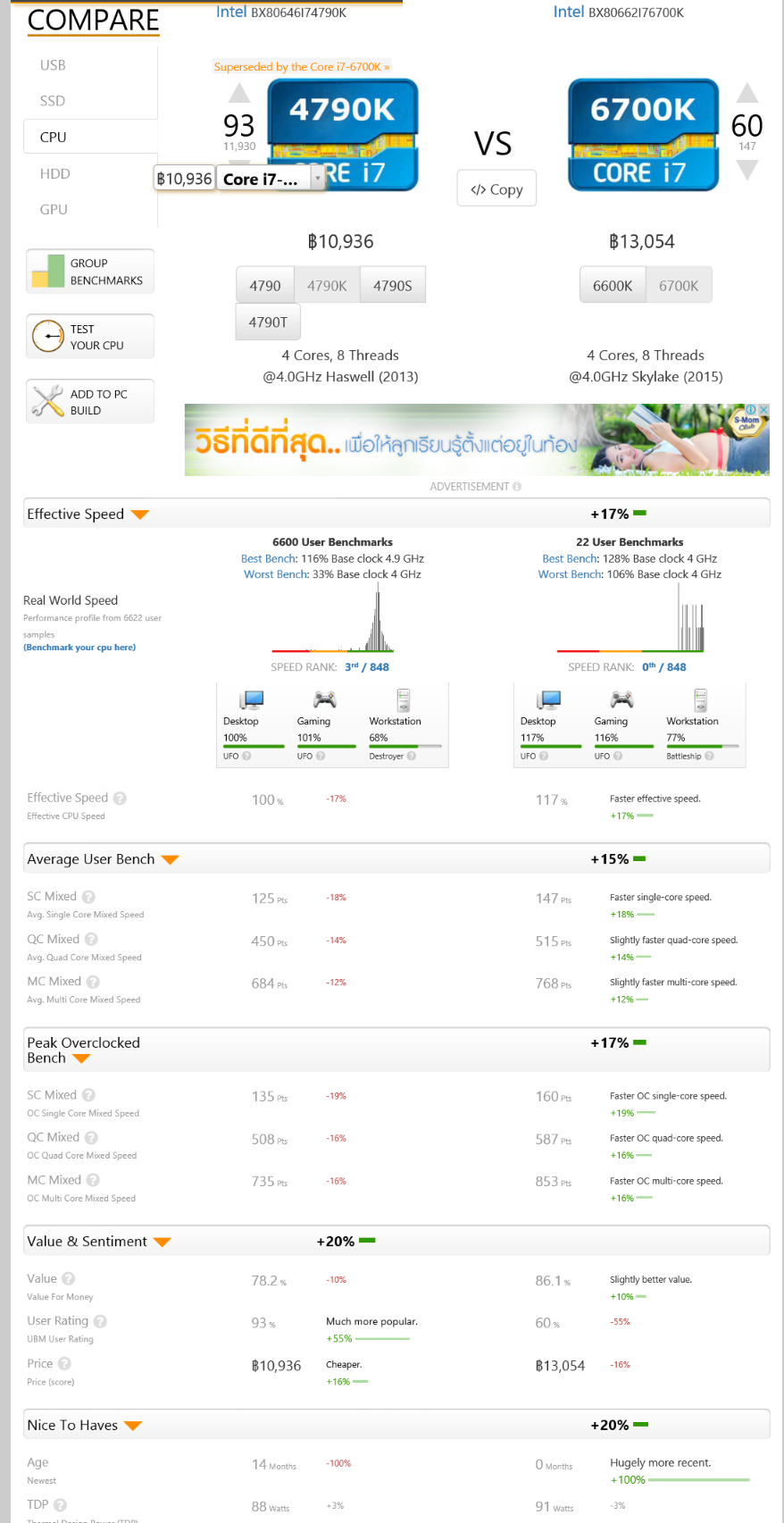Open help icon beside overclocked SC Mixed

click(88, 1095)
